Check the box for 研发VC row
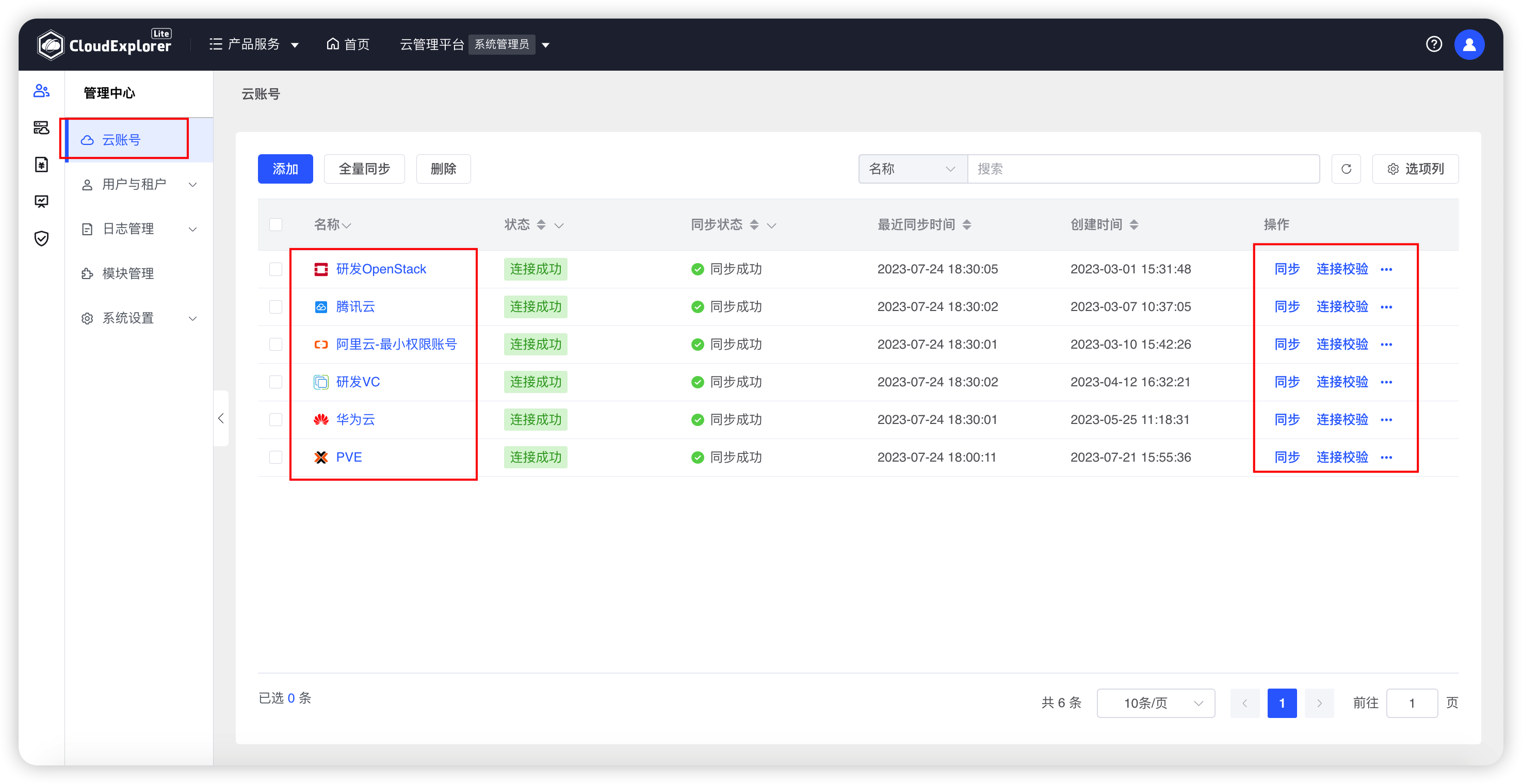 276,382
